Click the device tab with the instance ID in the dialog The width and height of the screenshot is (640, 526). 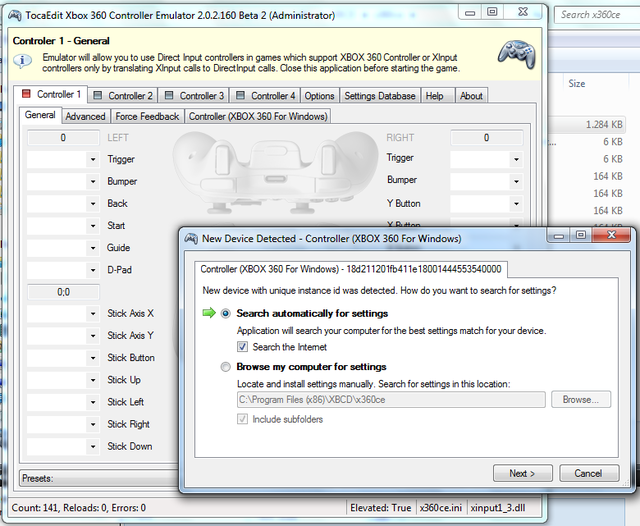(351, 269)
